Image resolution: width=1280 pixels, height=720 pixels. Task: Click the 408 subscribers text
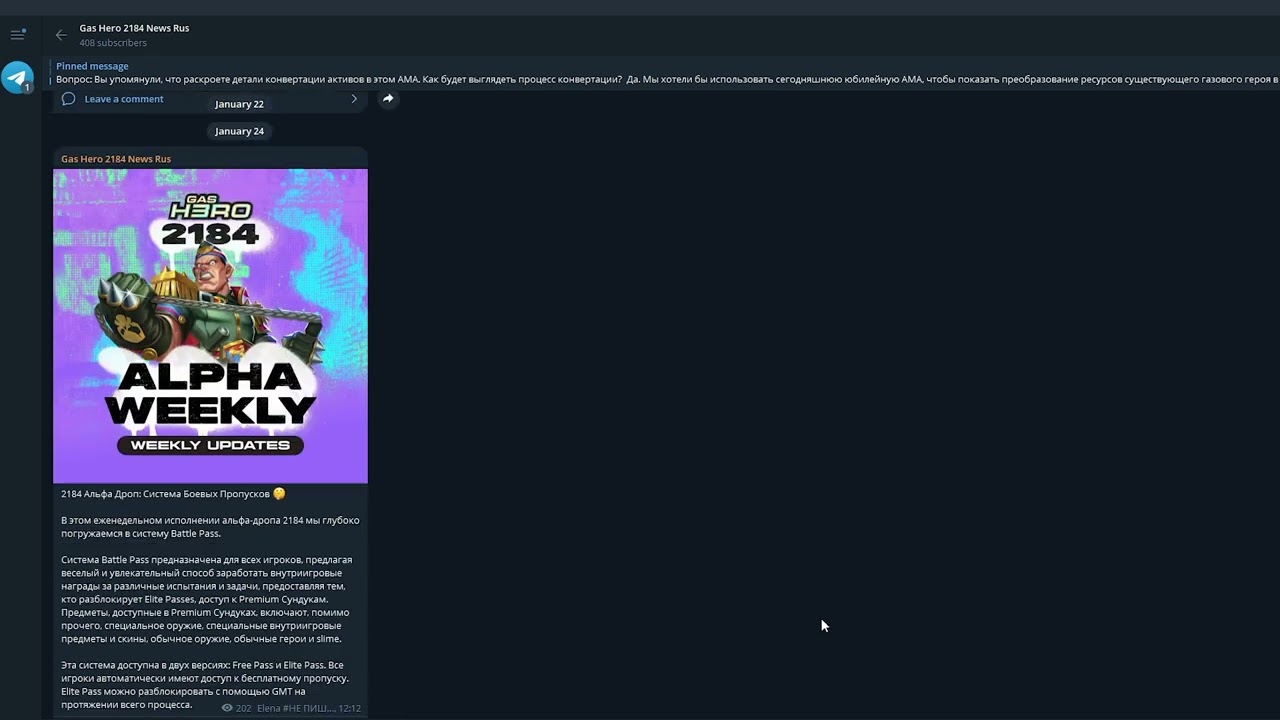(113, 43)
